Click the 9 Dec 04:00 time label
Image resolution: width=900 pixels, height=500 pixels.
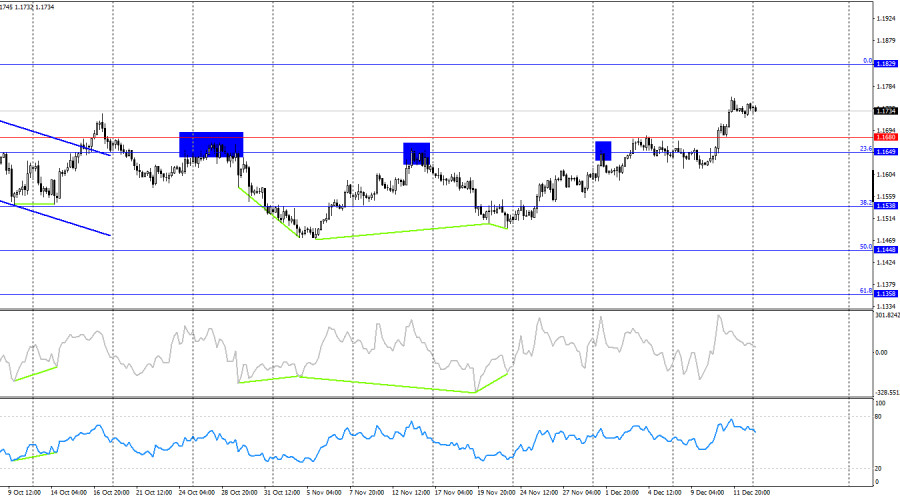pyautogui.click(x=707, y=493)
